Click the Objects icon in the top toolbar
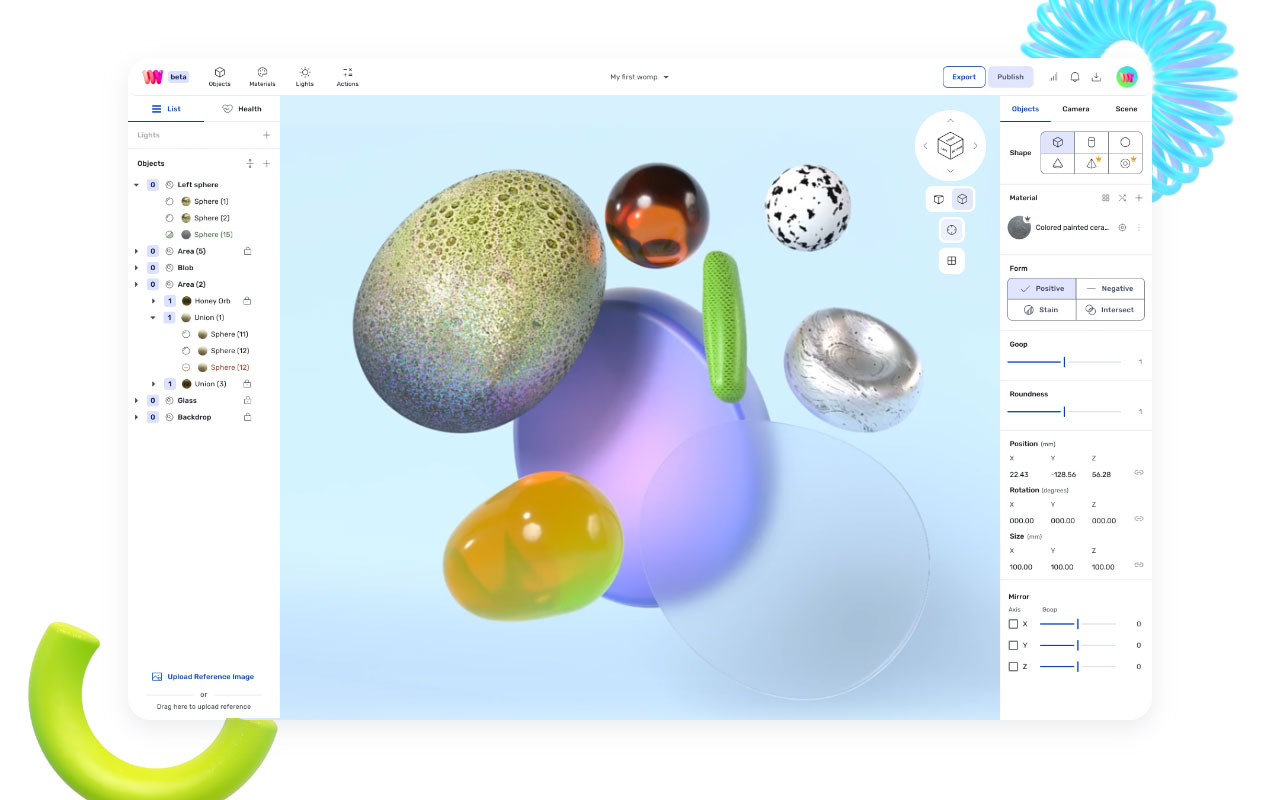The height and width of the screenshot is (800, 1280). click(219, 76)
